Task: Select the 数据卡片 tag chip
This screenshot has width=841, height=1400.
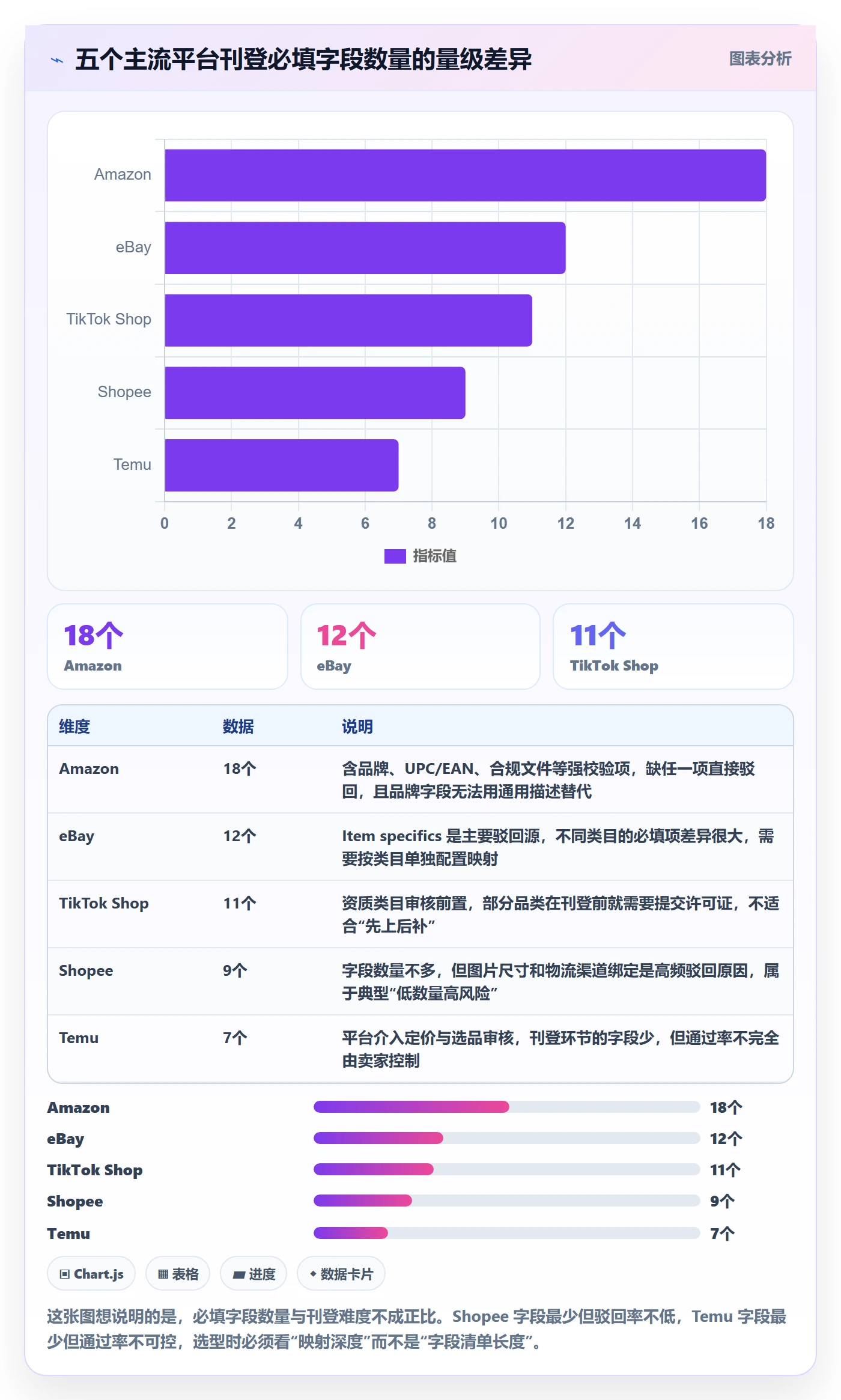Action: [x=341, y=1273]
